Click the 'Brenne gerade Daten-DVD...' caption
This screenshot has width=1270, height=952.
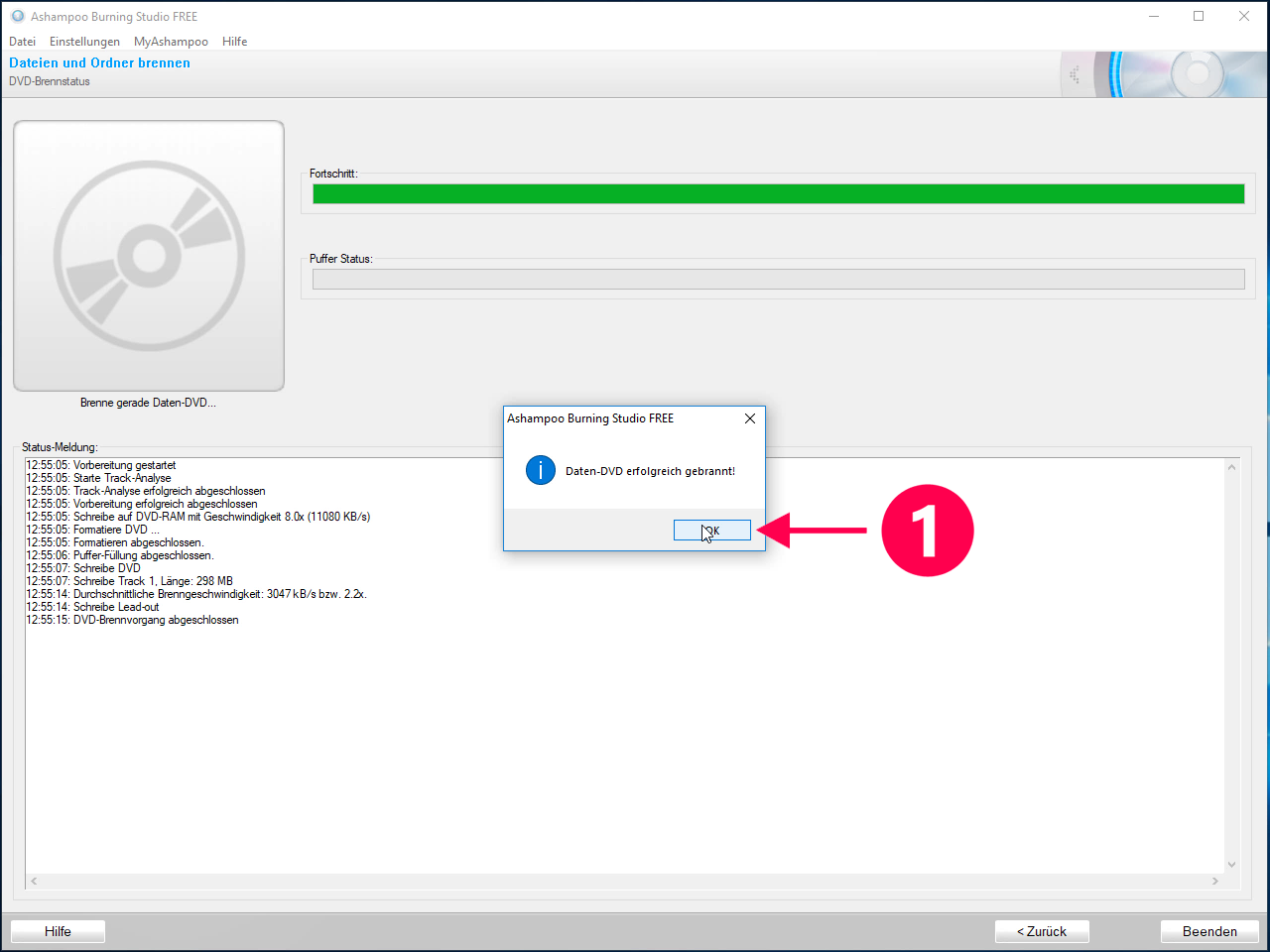[148, 403]
